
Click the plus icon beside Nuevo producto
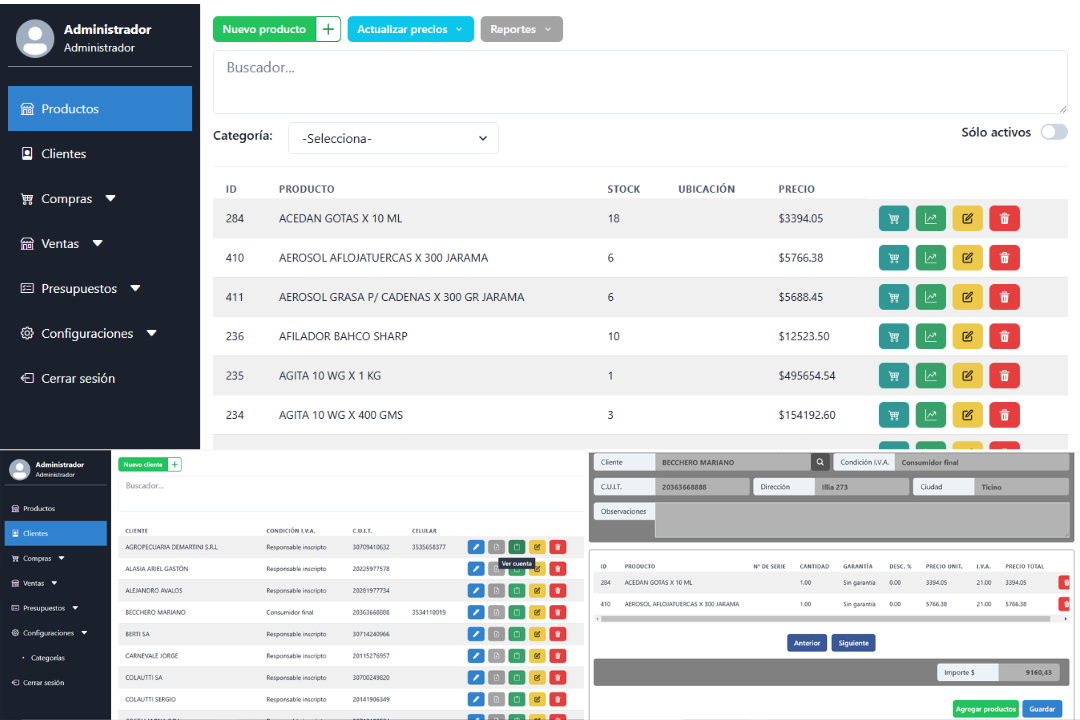pyautogui.click(x=328, y=29)
